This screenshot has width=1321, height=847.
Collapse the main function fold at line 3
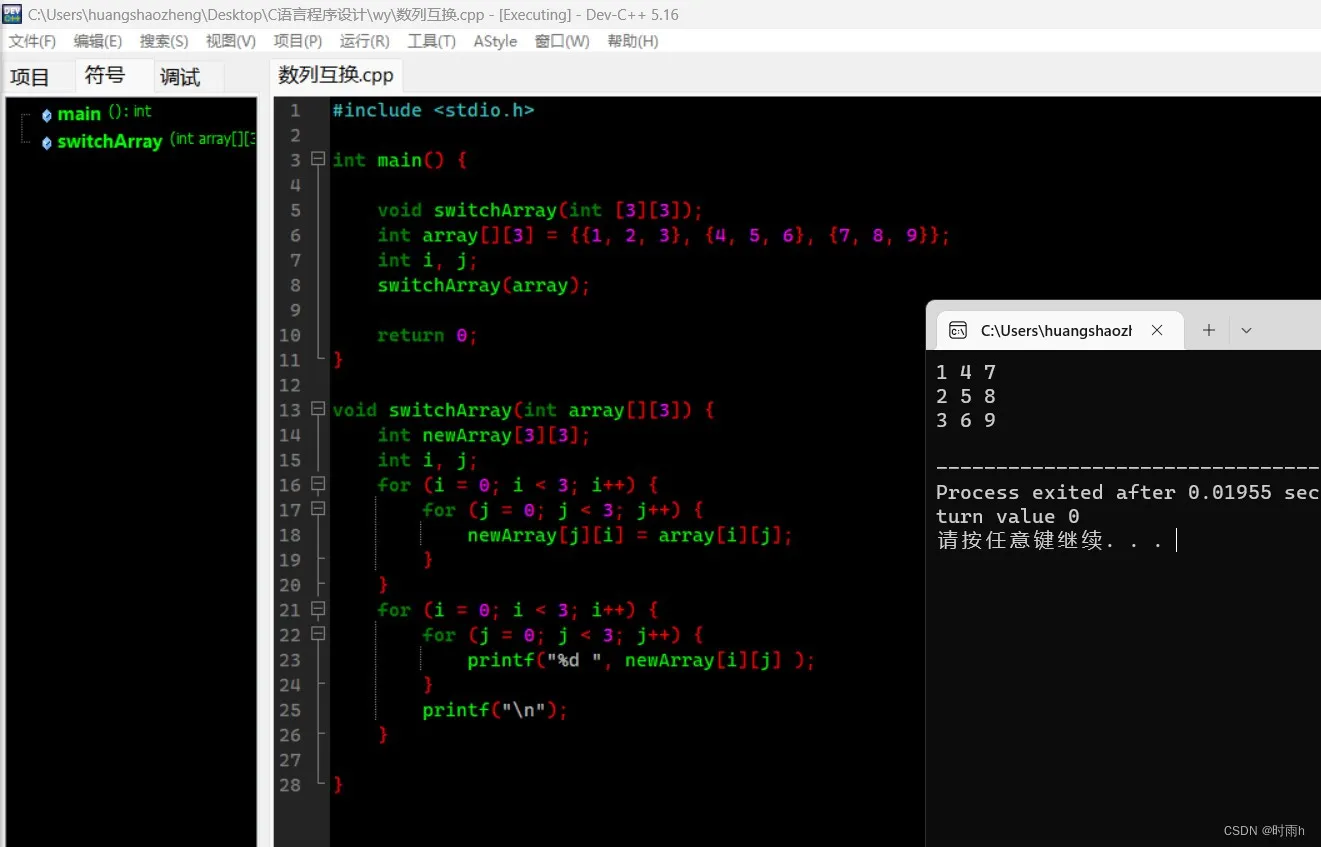pyautogui.click(x=318, y=160)
